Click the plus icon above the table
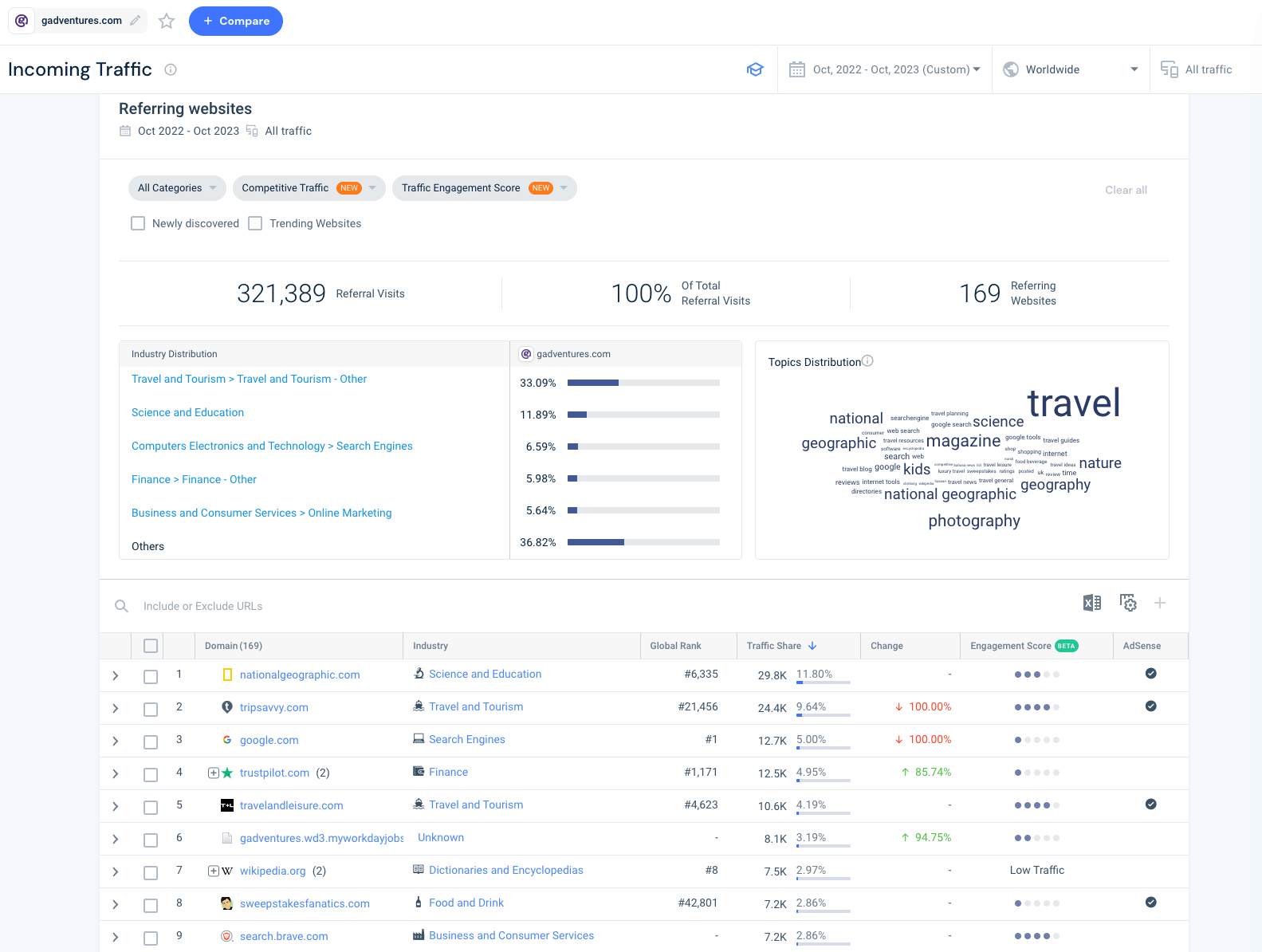This screenshot has width=1262, height=952. pos(1160,603)
